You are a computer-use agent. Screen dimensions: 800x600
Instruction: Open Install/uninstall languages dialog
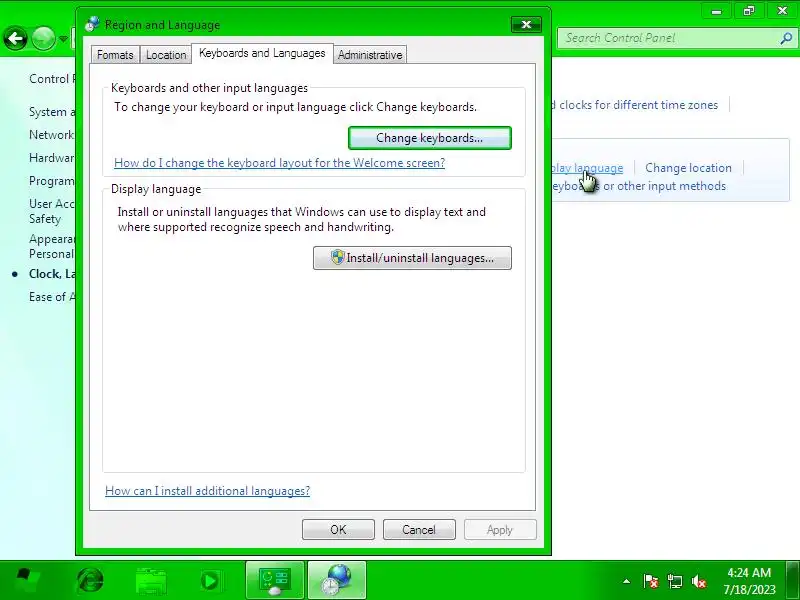point(412,258)
